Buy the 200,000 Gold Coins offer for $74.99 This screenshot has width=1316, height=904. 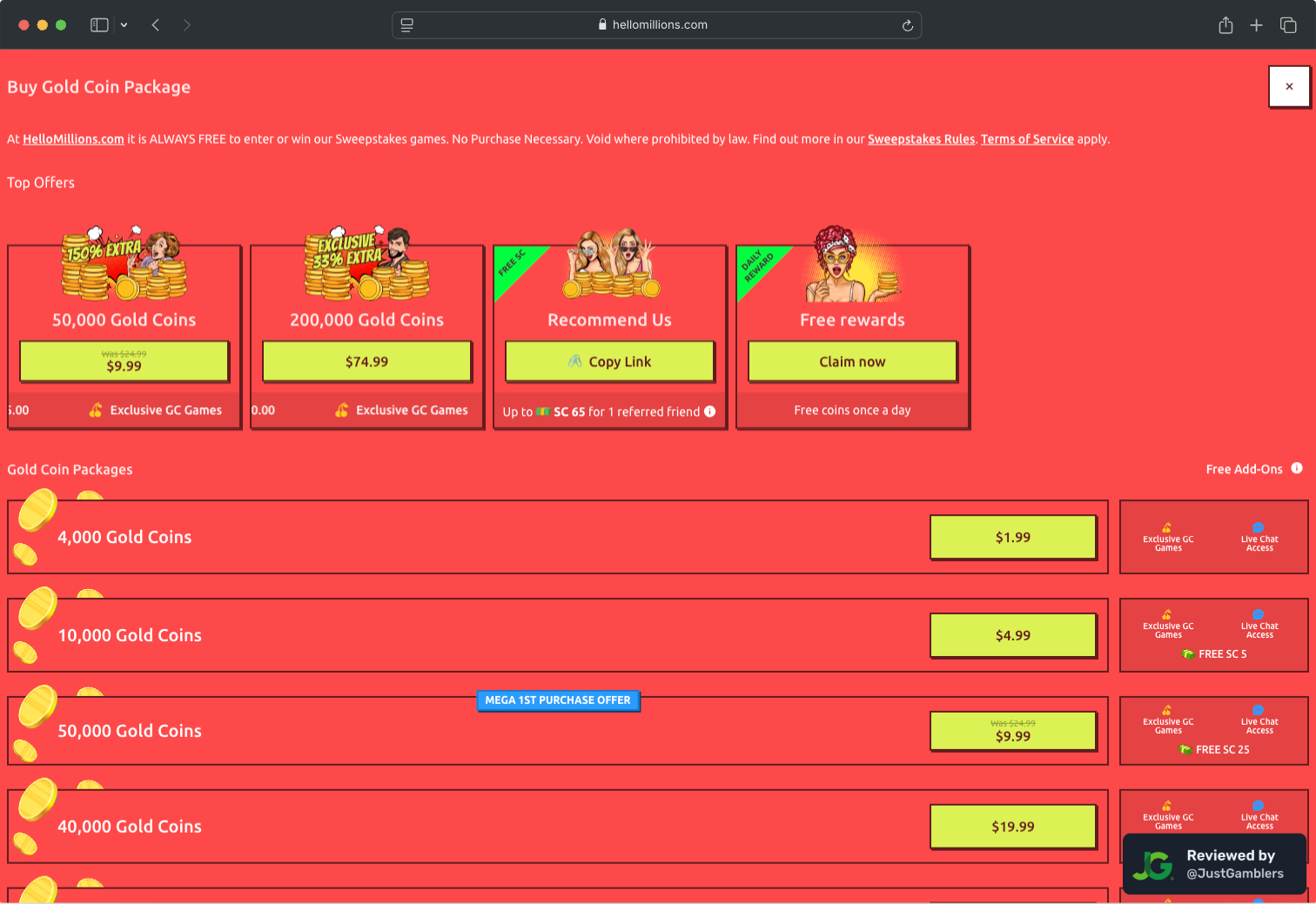[367, 361]
